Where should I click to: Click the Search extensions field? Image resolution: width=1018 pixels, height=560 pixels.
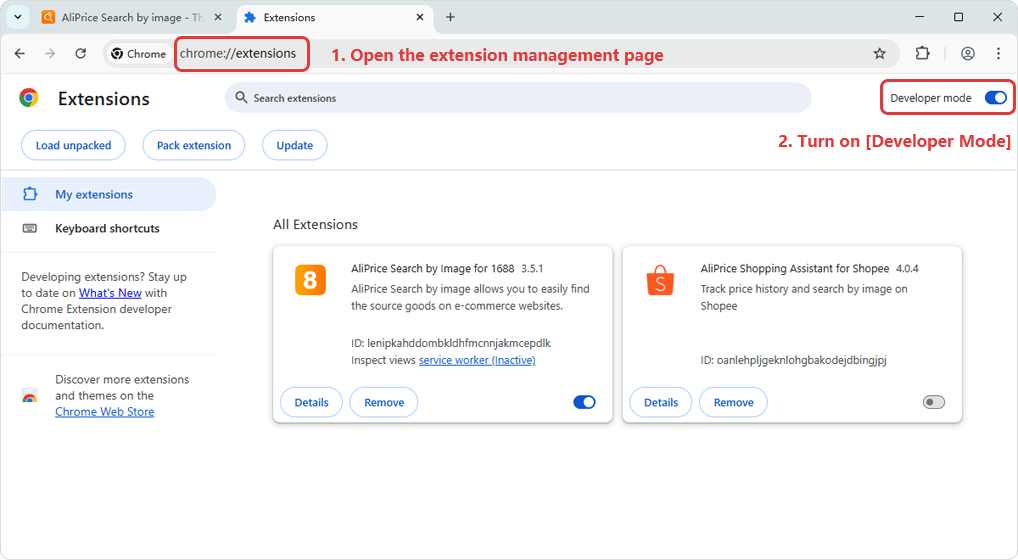(x=518, y=98)
